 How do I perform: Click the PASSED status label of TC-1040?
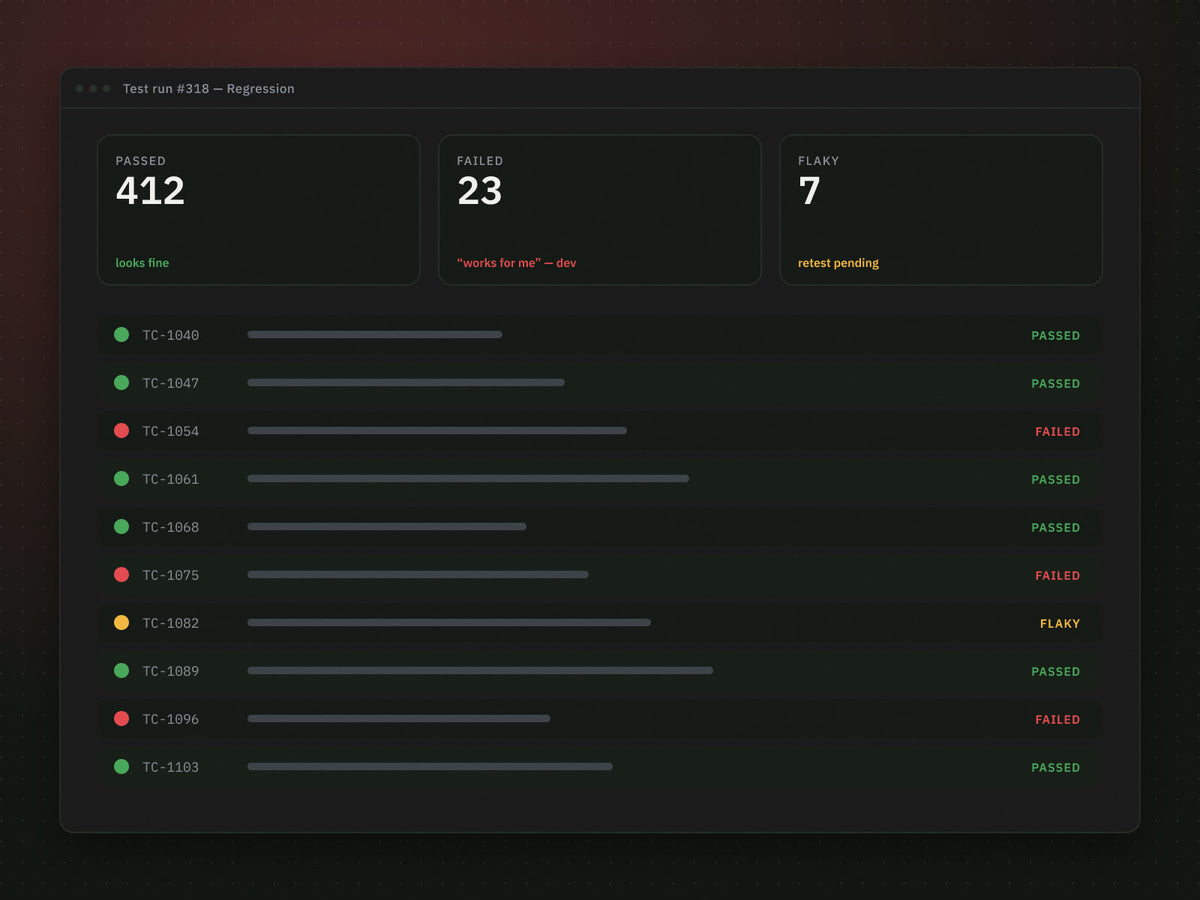(1056, 336)
